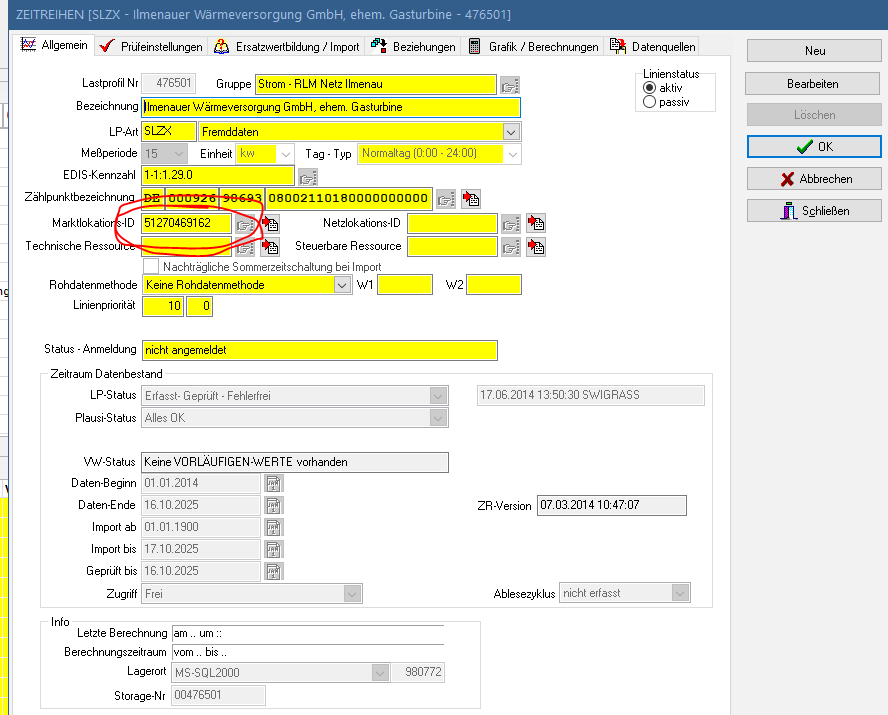888x715 pixels.
Task: Enable Nachträgliche Sommerzeitschaltung bei Import checkbox
Action: (x=151, y=267)
